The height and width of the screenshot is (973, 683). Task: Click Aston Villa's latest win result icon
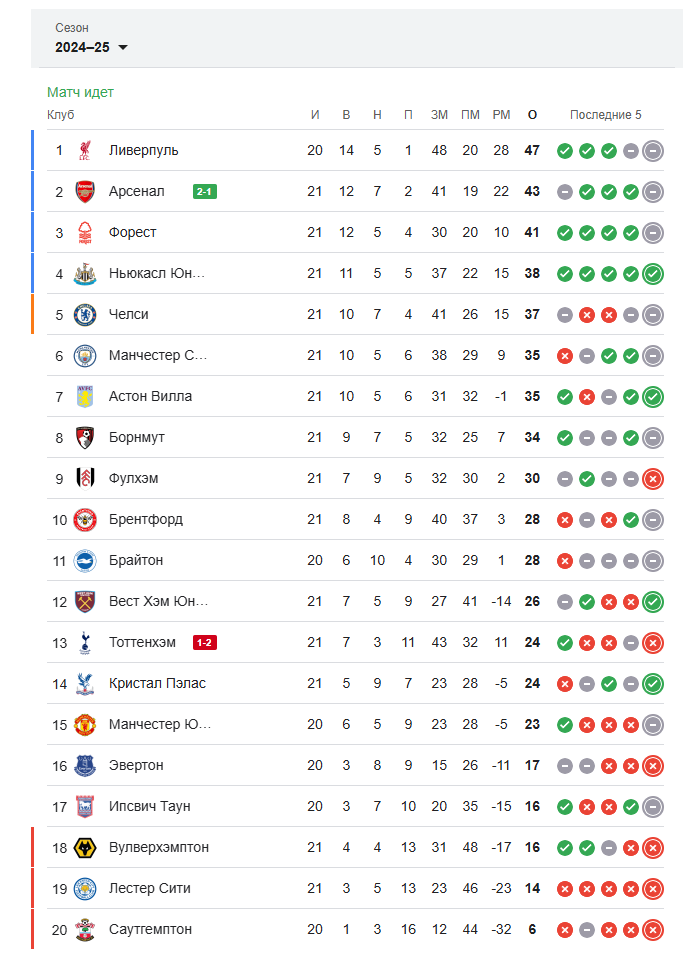(653, 397)
